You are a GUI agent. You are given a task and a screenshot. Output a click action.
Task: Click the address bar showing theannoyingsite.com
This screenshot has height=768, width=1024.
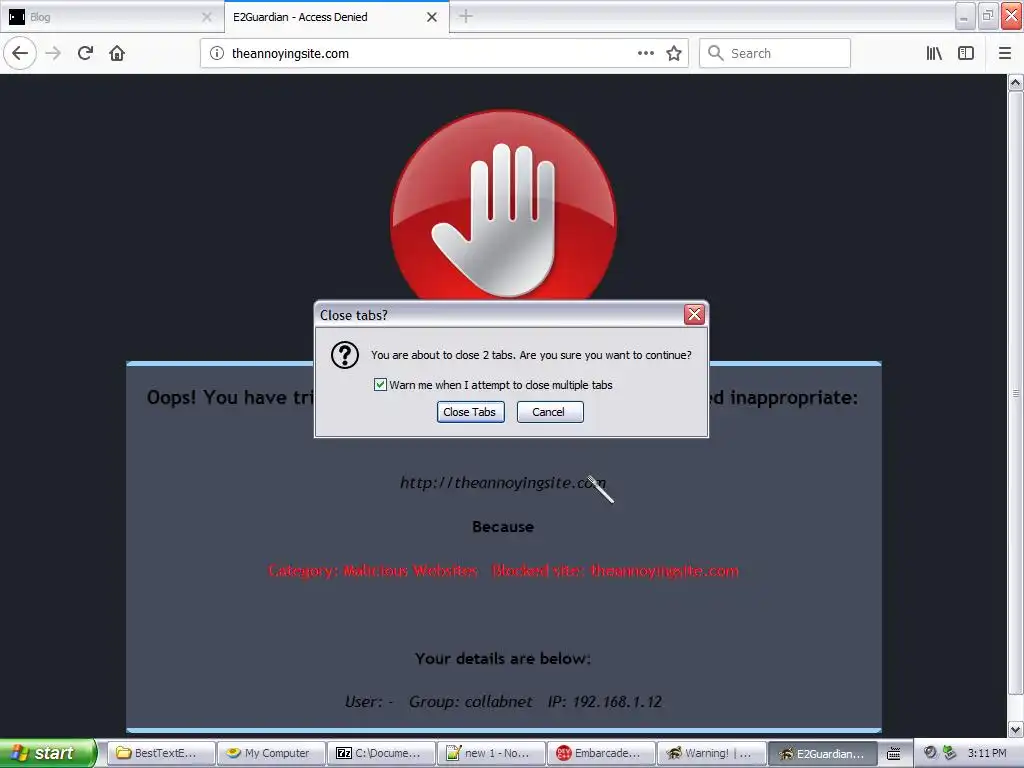pos(444,53)
